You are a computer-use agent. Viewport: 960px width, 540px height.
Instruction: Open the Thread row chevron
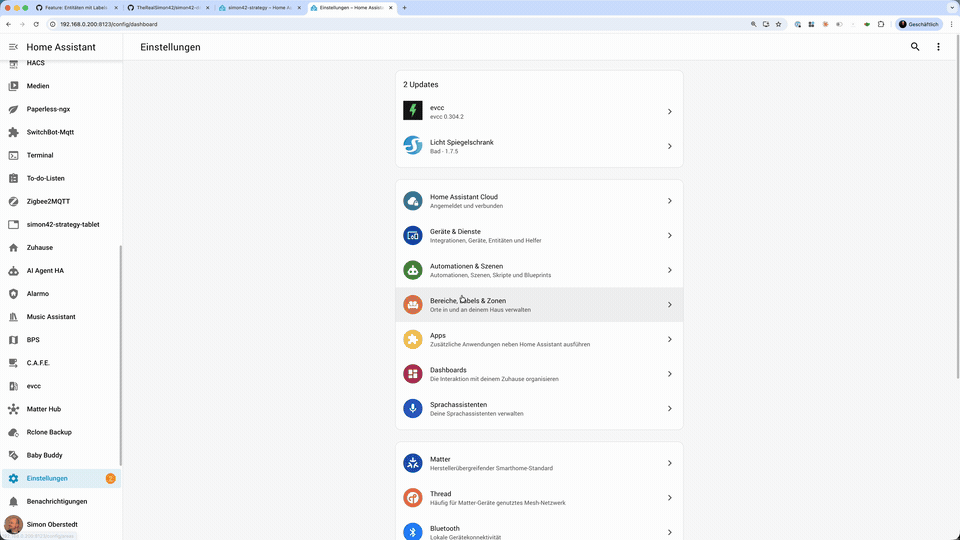(669, 498)
